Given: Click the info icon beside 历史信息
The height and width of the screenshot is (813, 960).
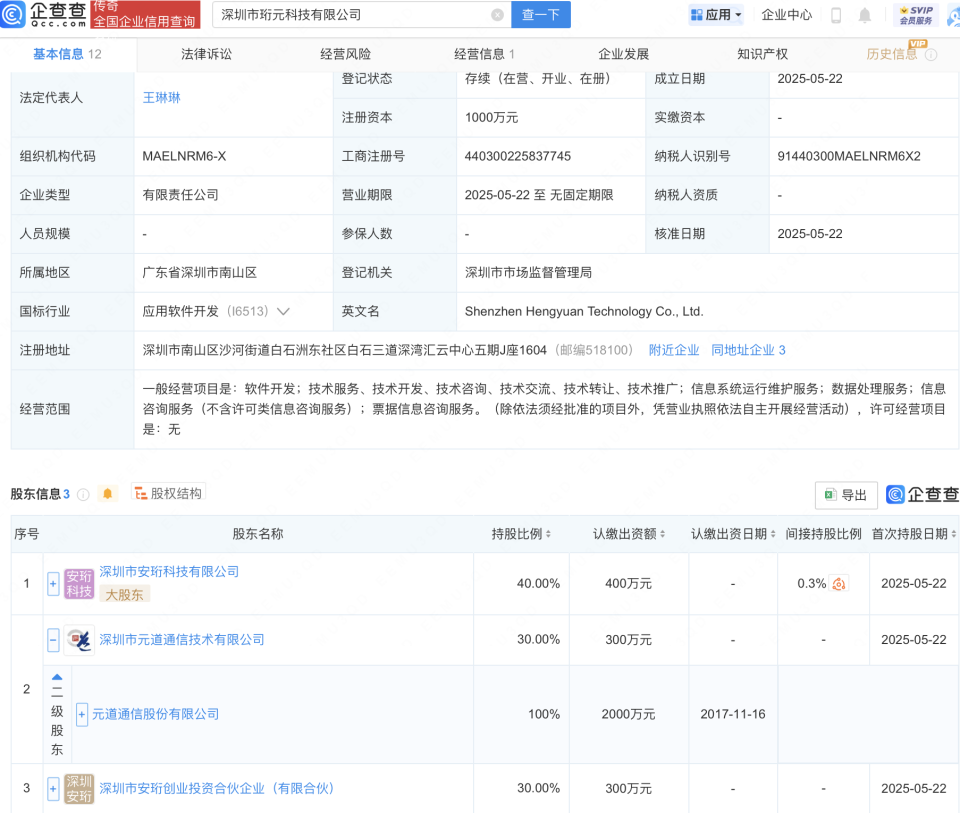Looking at the screenshot, I should (931, 55).
